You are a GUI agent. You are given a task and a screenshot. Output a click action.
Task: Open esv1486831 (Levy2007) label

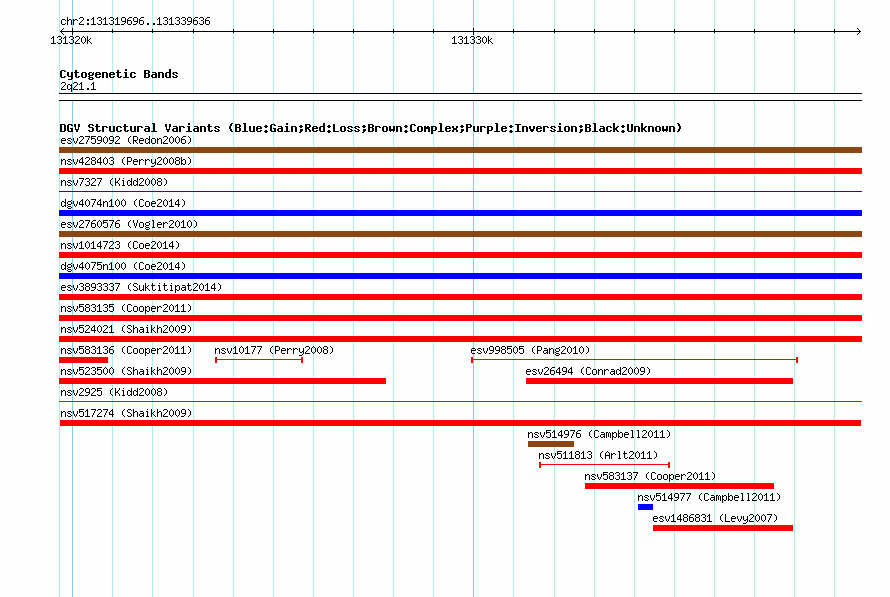tap(715, 518)
